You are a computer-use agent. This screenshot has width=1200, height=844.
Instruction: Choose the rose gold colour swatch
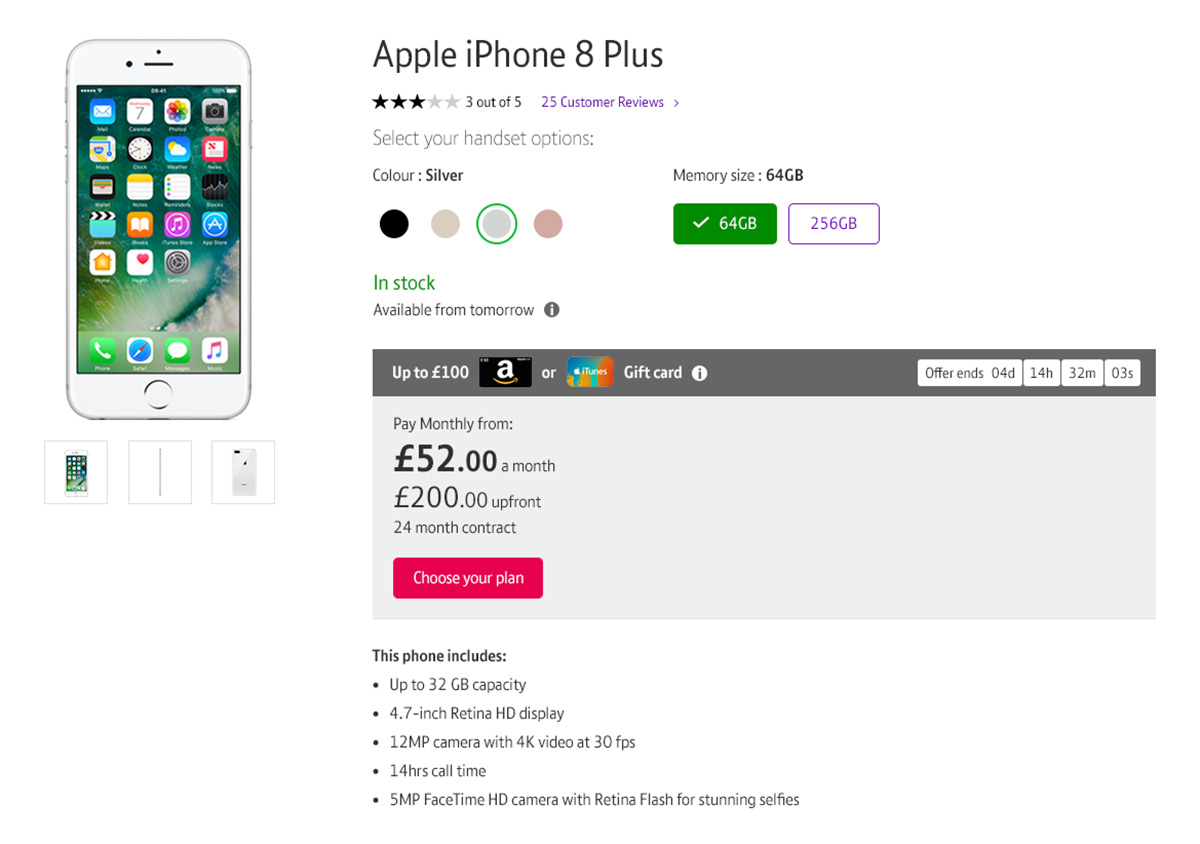[548, 224]
